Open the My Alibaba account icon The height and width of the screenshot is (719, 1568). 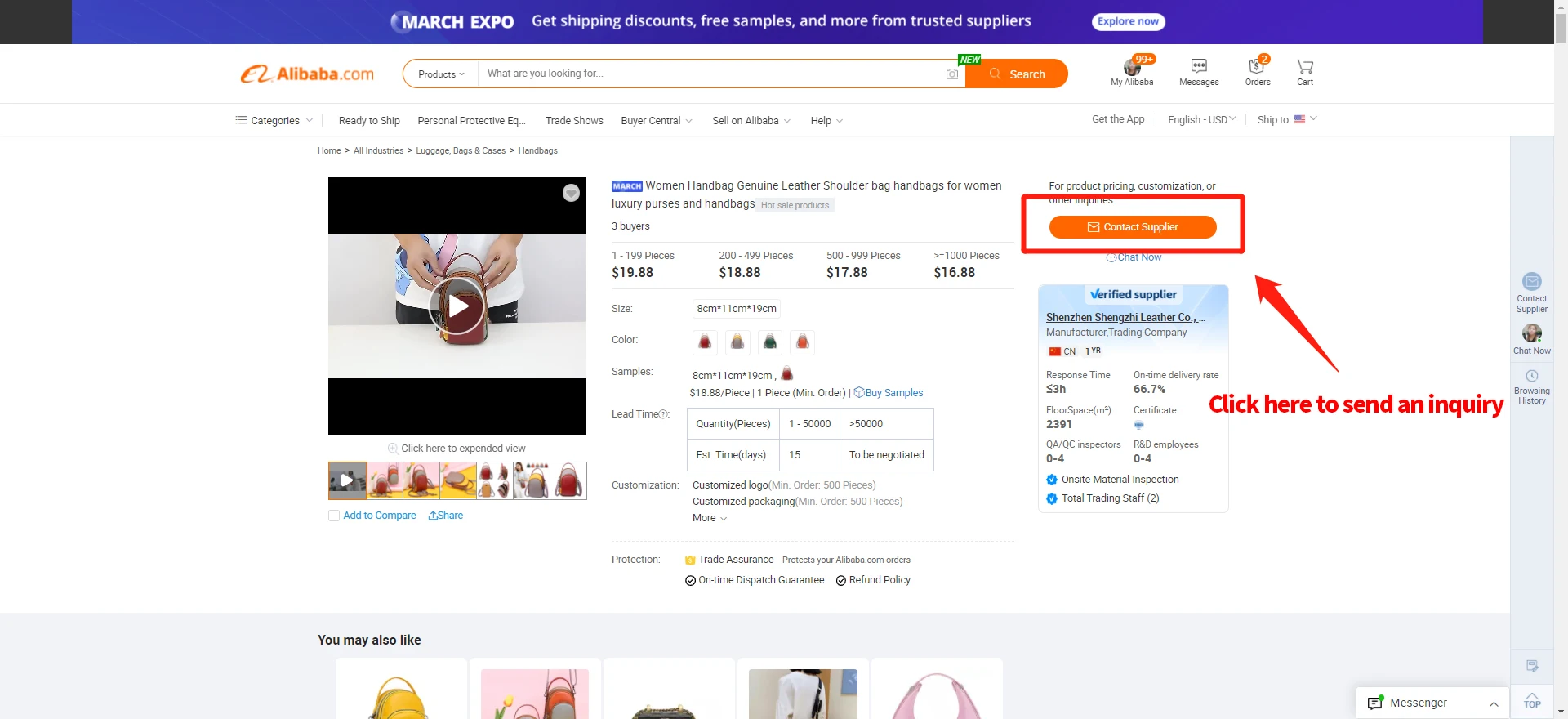(1132, 67)
